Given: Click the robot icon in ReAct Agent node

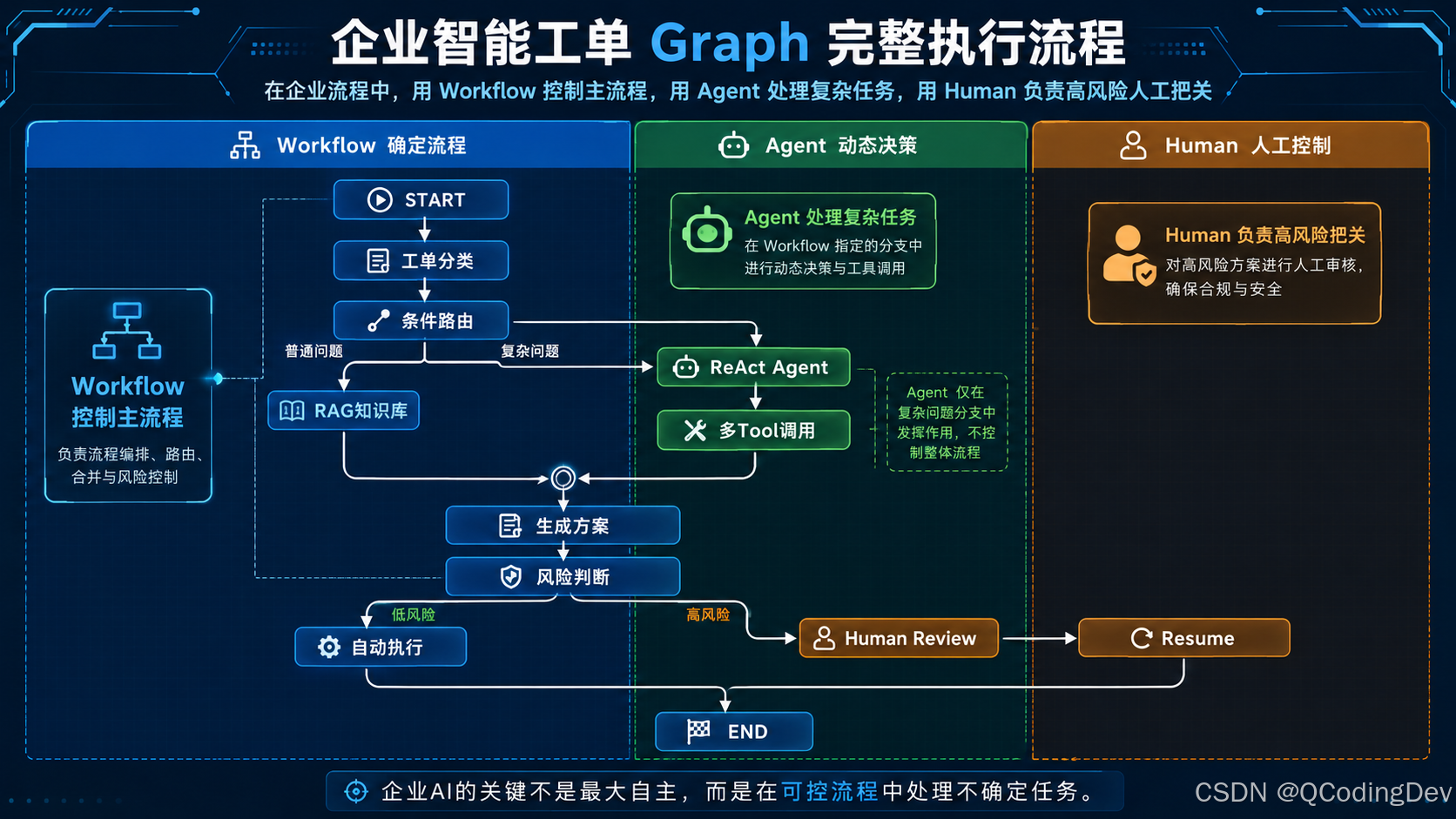Looking at the screenshot, I should point(686,367).
